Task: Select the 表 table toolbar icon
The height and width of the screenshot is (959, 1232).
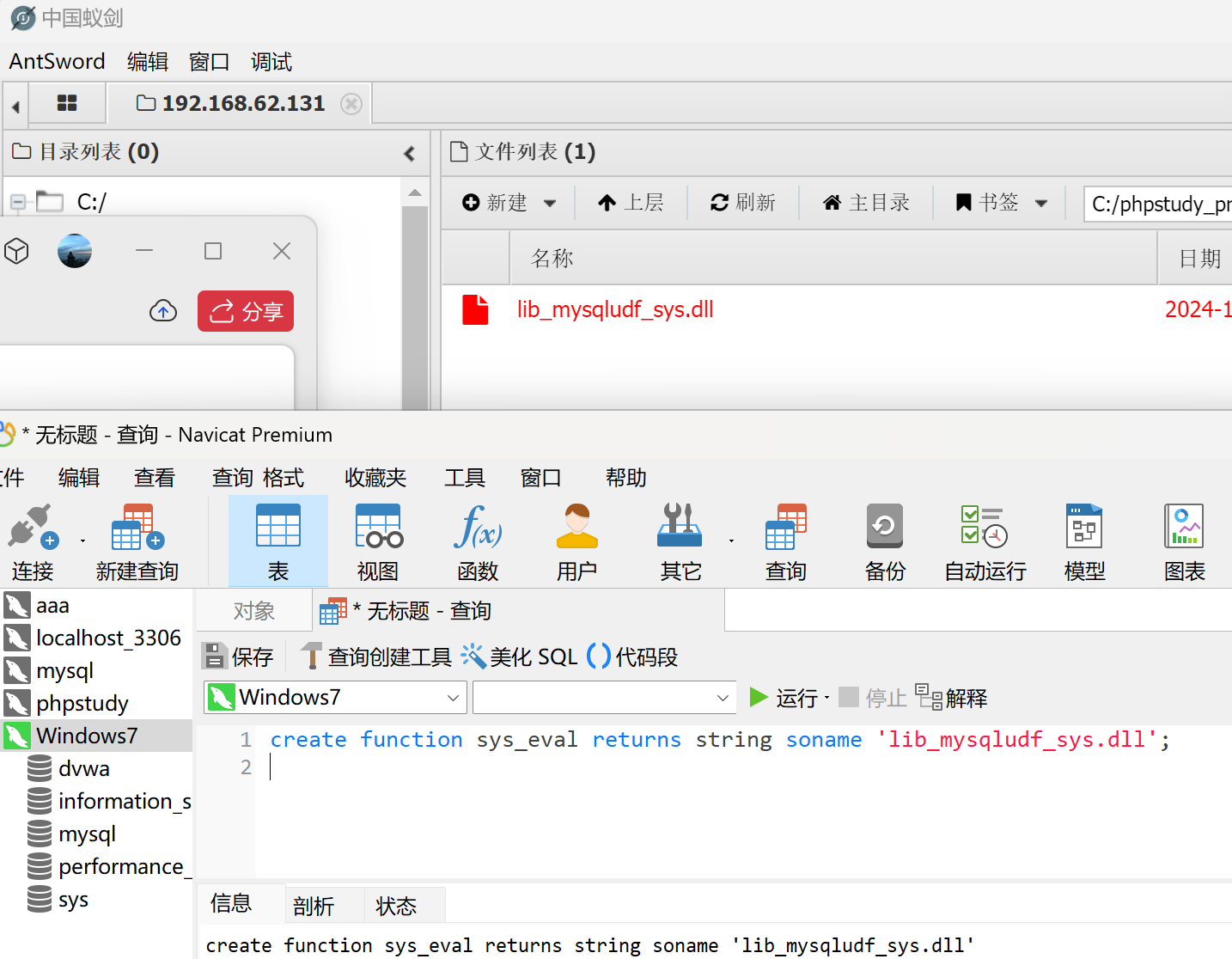Action: (x=278, y=543)
